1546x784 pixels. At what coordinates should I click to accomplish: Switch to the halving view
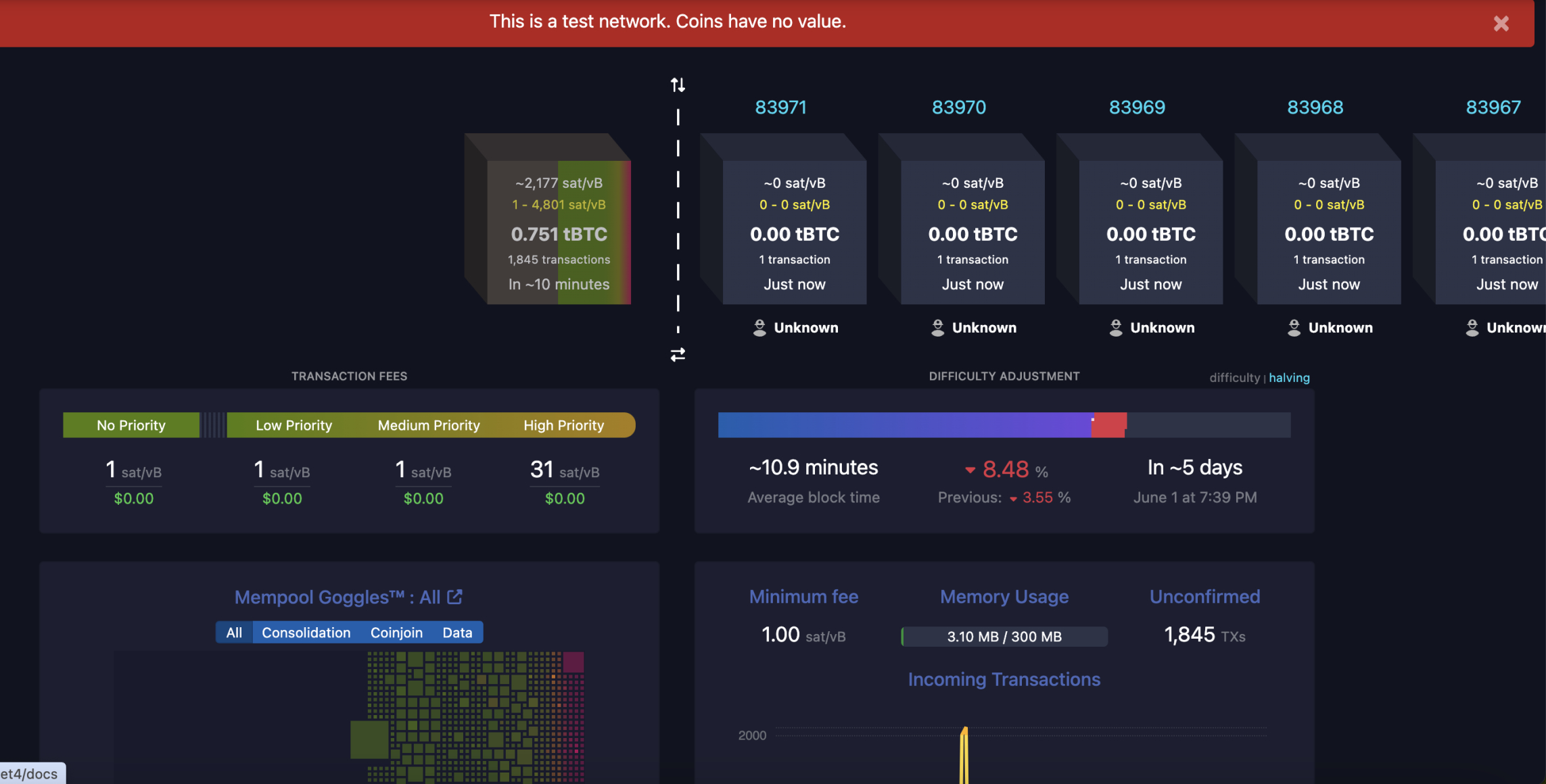pyautogui.click(x=1289, y=378)
